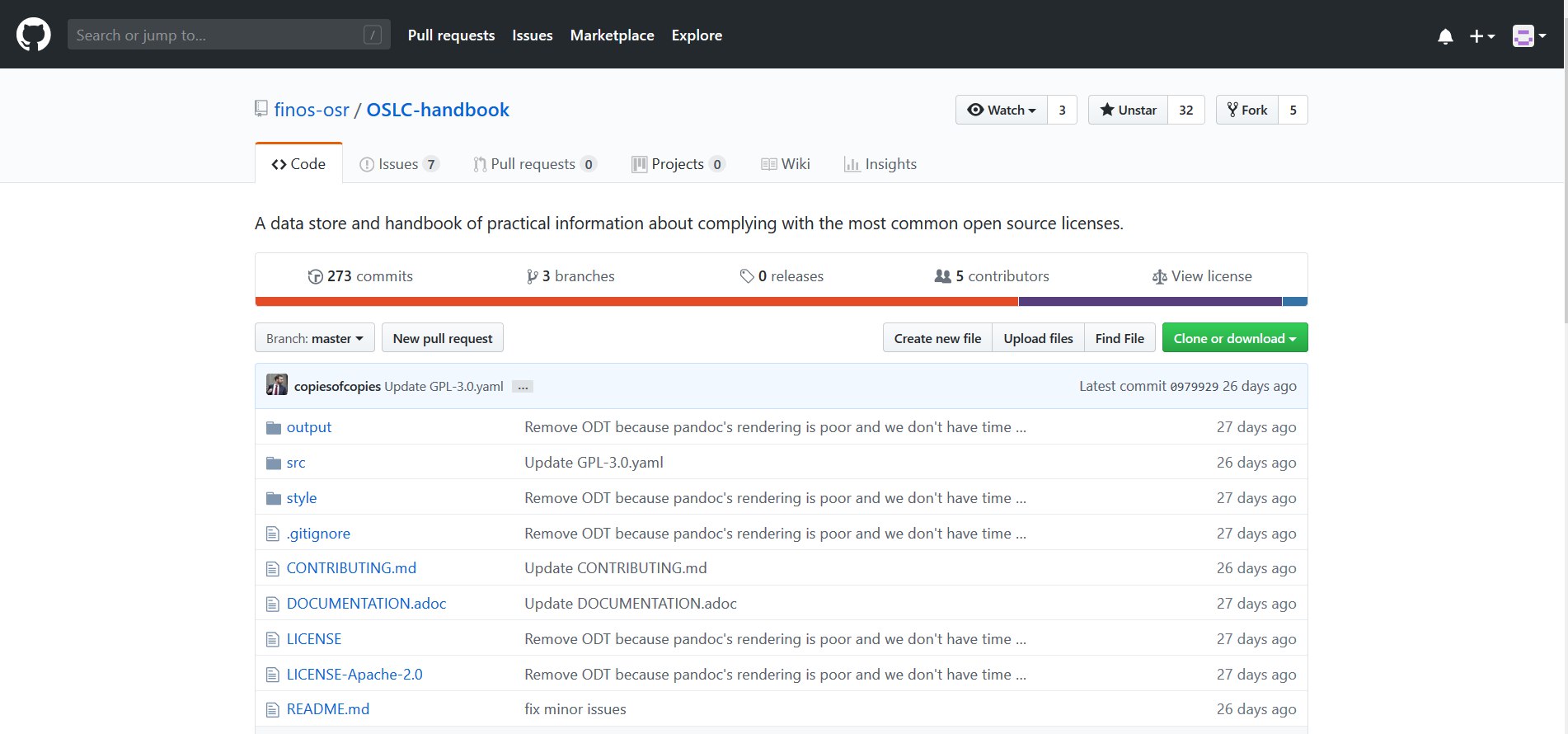Expand the commit message ellipsis
Screen dimensions: 1568x734
click(523, 387)
